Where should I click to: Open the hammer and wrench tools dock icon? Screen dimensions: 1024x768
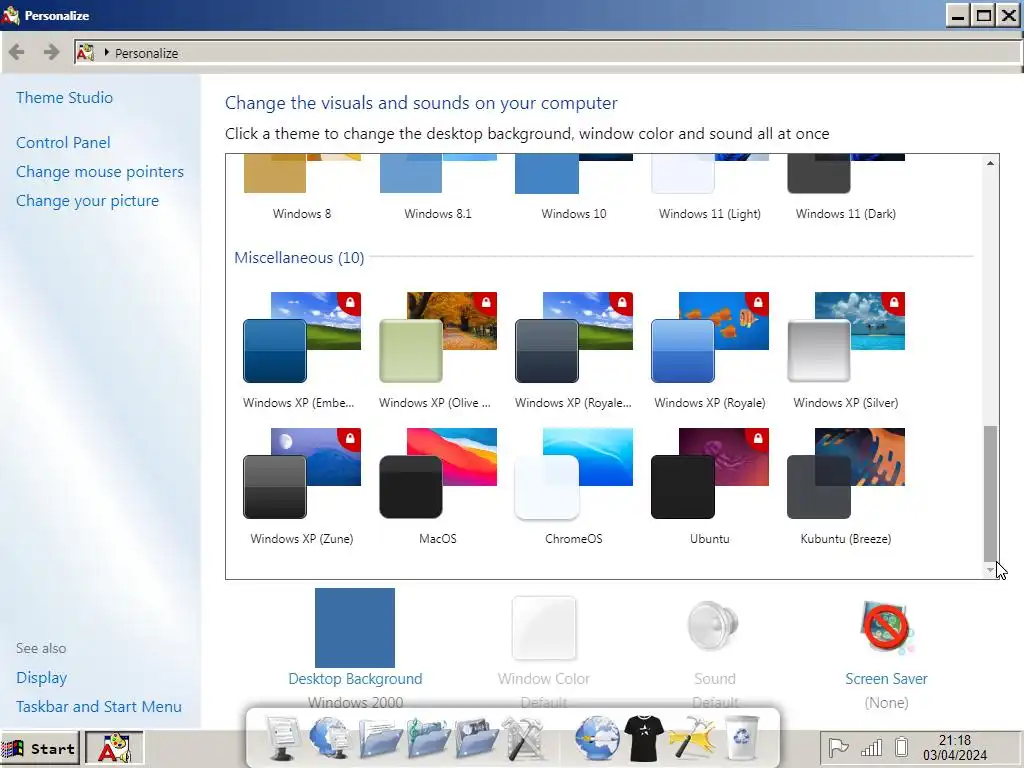(x=523, y=738)
